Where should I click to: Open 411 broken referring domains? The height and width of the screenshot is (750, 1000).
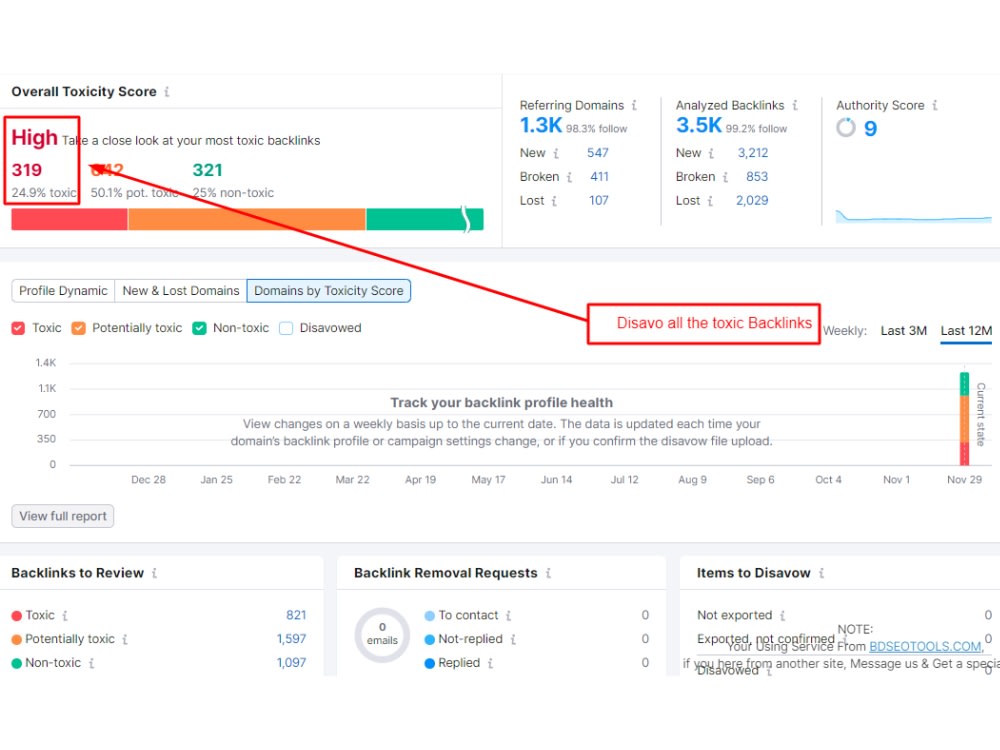click(599, 177)
